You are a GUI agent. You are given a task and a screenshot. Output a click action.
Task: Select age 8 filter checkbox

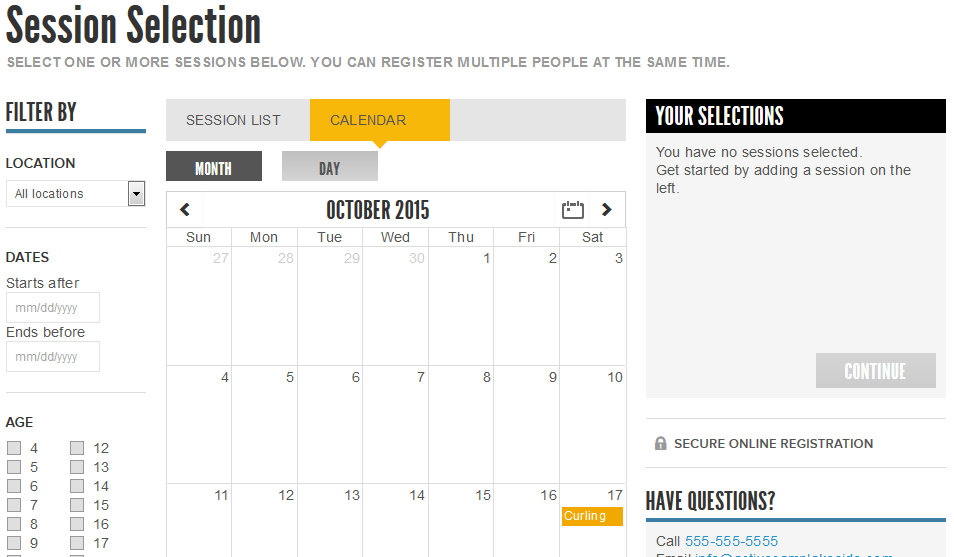tap(14, 524)
